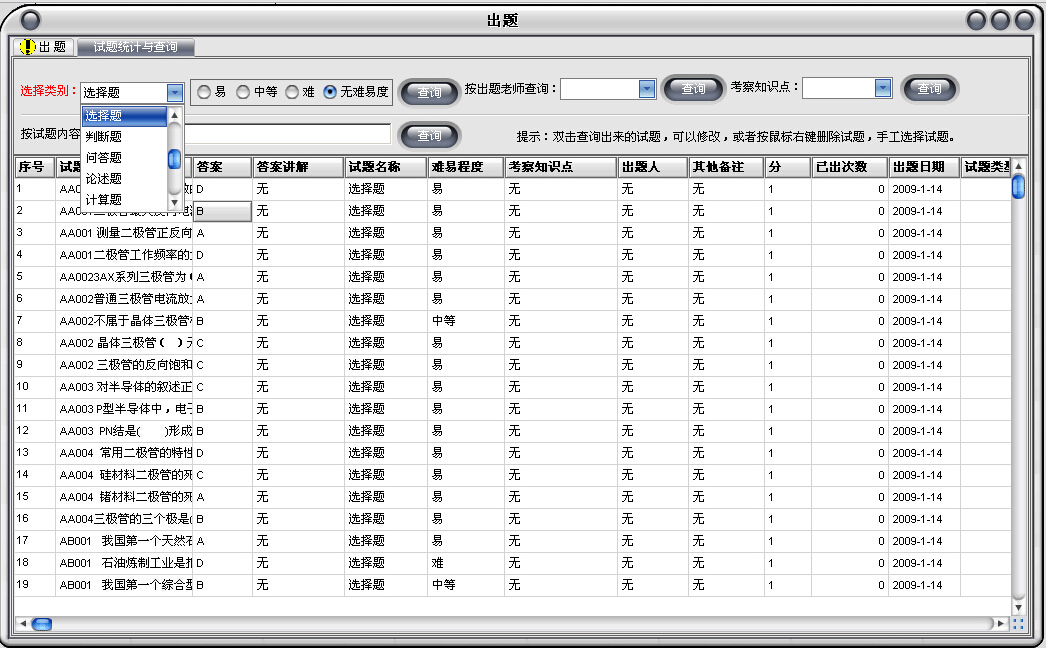
Task: Click the scroll-up arrow inside the category list
Action: coord(174,114)
